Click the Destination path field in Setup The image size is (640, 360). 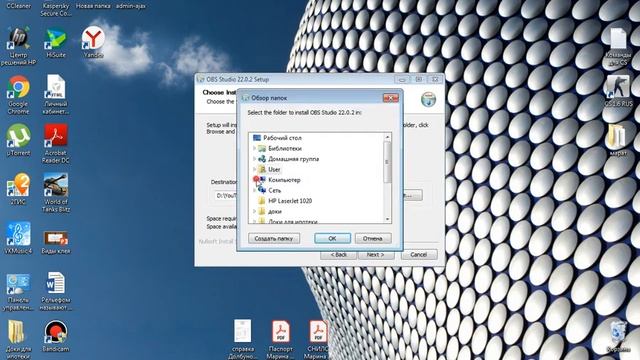point(225,196)
